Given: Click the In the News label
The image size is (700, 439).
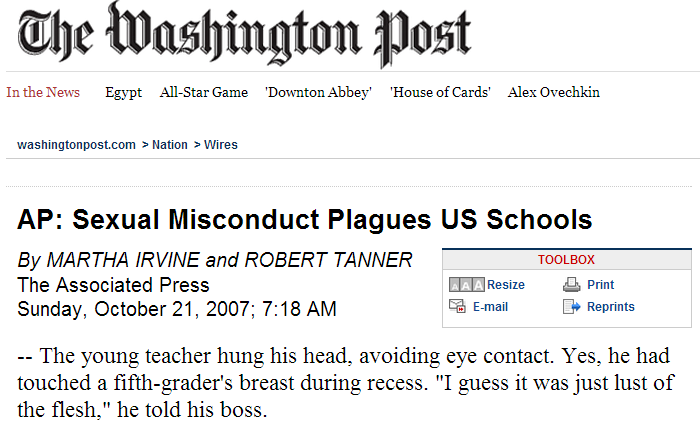Looking at the screenshot, I should click(43, 92).
